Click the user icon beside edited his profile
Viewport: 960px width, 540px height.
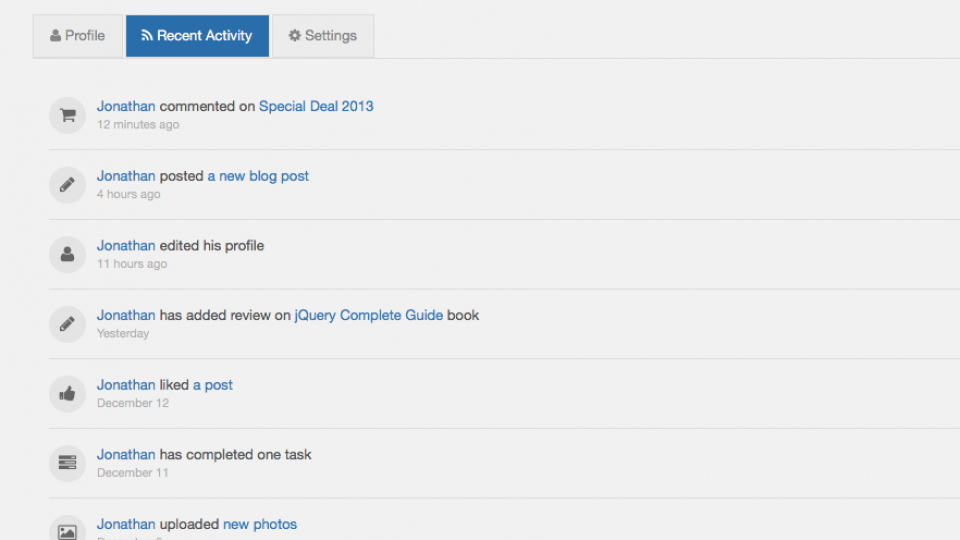point(67,255)
